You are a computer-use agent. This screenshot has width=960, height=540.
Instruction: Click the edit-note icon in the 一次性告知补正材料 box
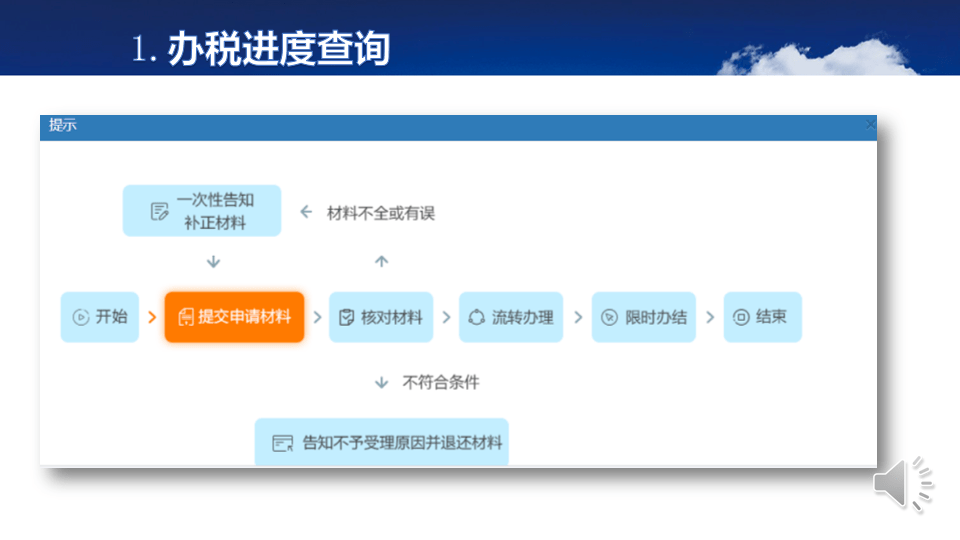[x=158, y=211]
